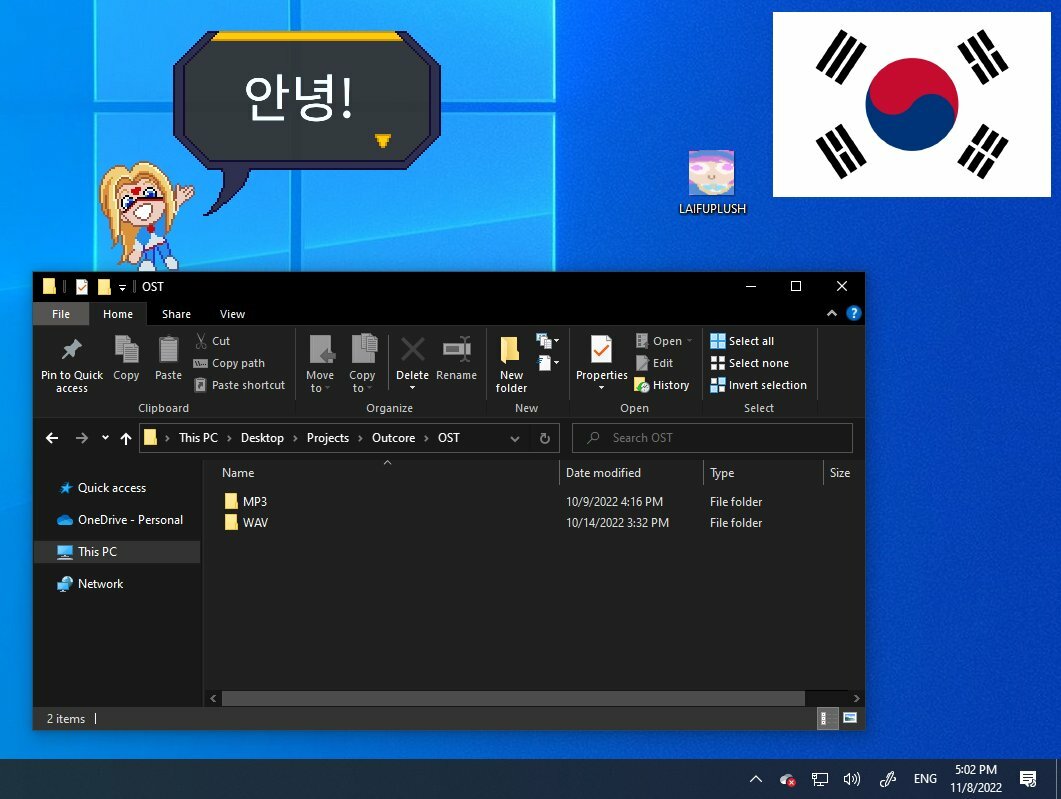
Task: Open the notification center icon
Action: (1028, 779)
